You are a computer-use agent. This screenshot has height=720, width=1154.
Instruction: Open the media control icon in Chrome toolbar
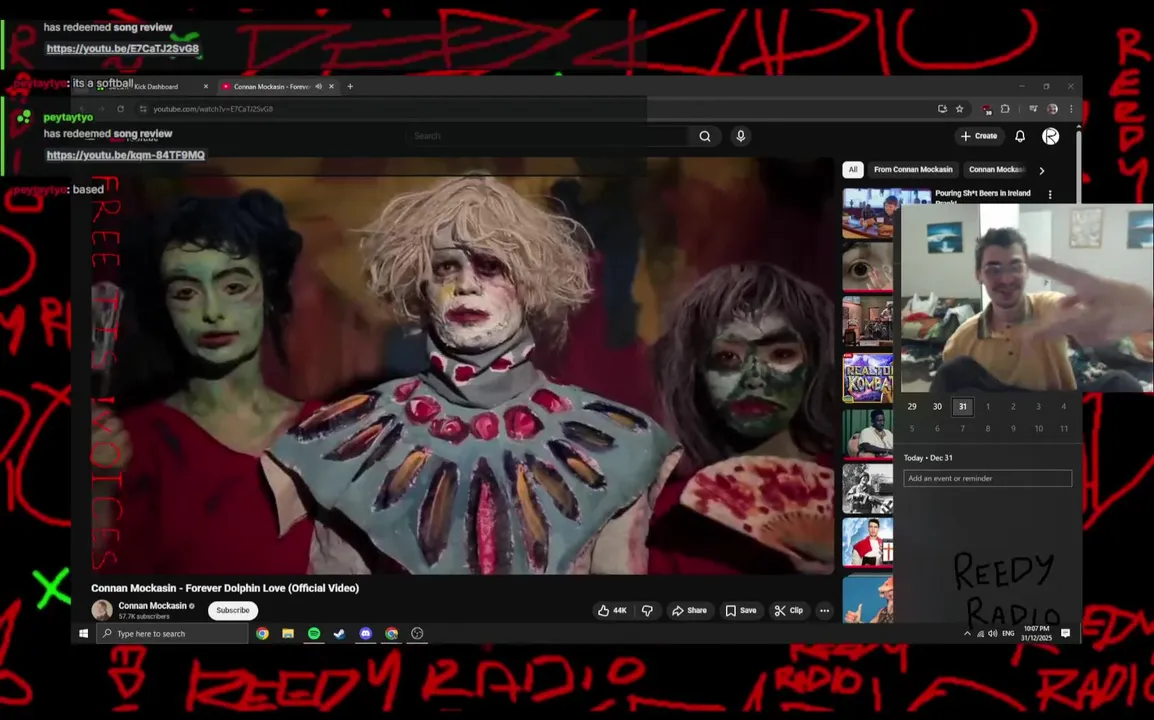tap(1033, 109)
